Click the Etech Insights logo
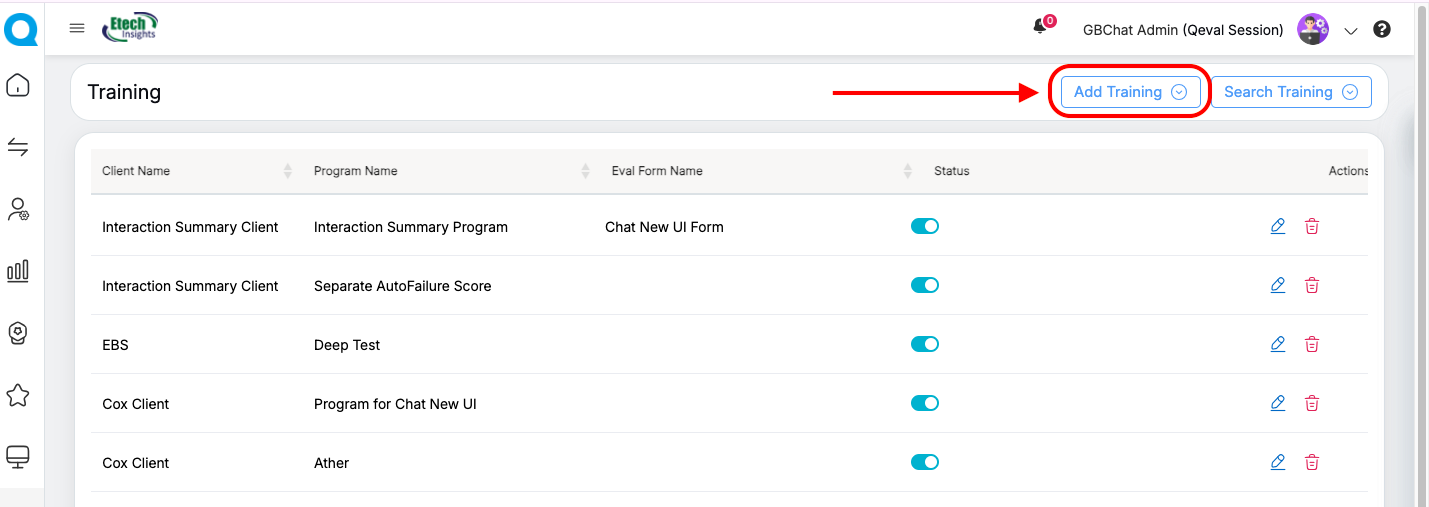The height and width of the screenshot is (507, 1429). [x=130, y=28]
